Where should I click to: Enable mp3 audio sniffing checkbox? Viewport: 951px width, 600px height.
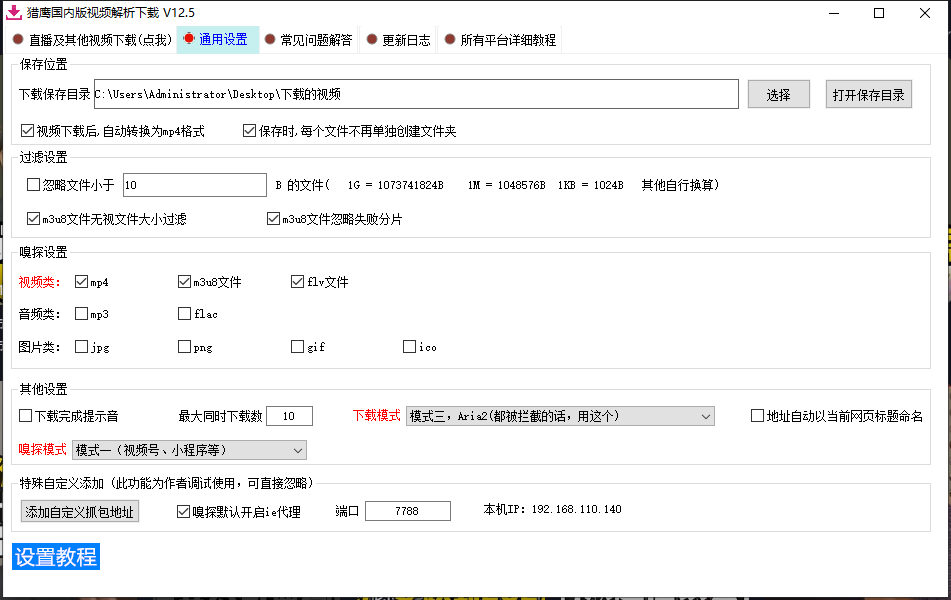point(82,314)
